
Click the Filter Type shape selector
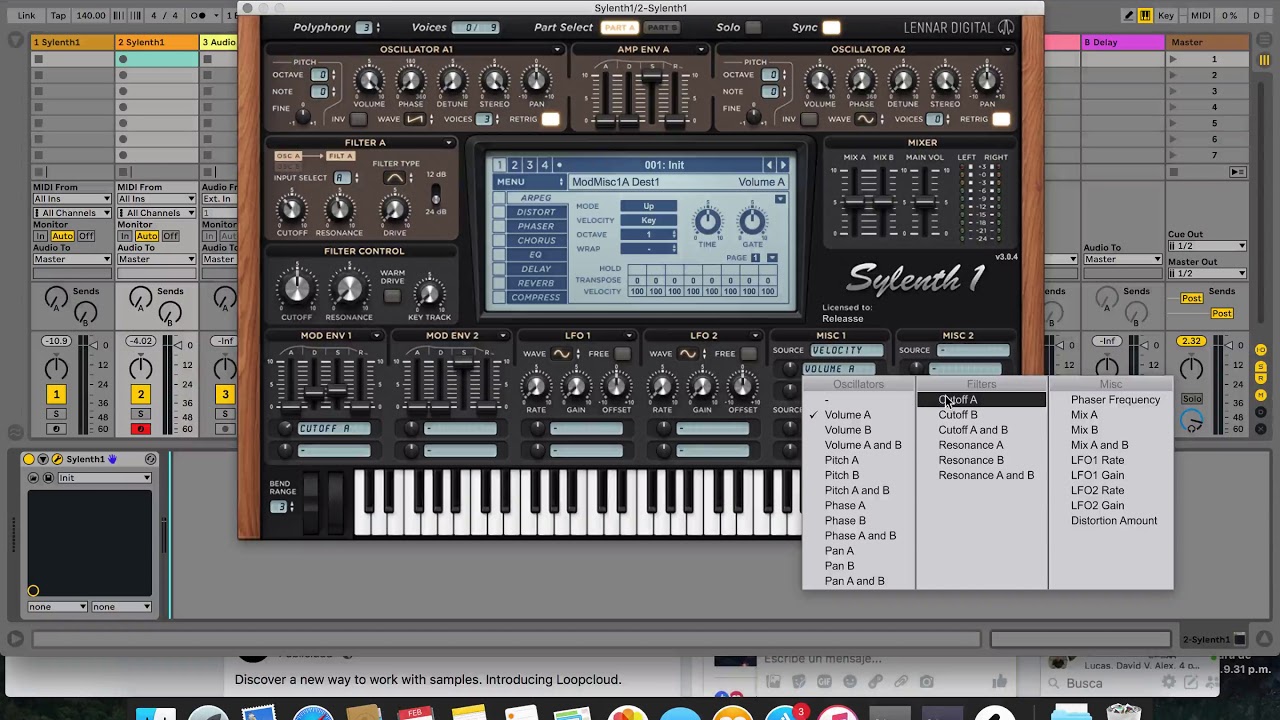pos(395,178)
